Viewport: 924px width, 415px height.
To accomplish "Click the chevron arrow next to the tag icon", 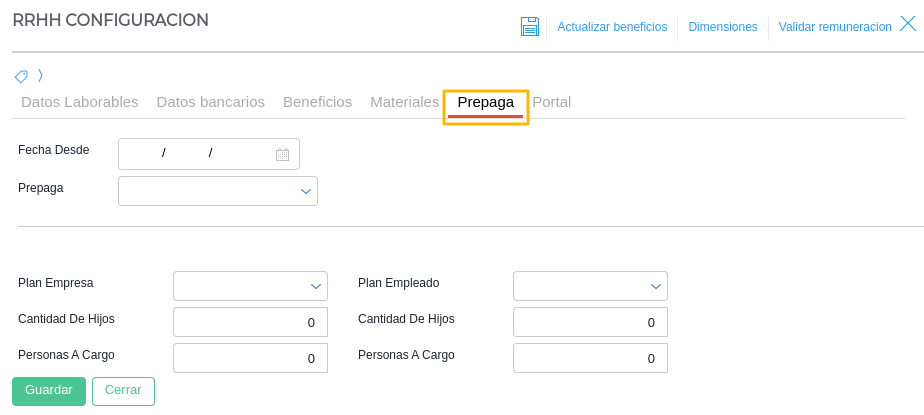I will point(40,75).
